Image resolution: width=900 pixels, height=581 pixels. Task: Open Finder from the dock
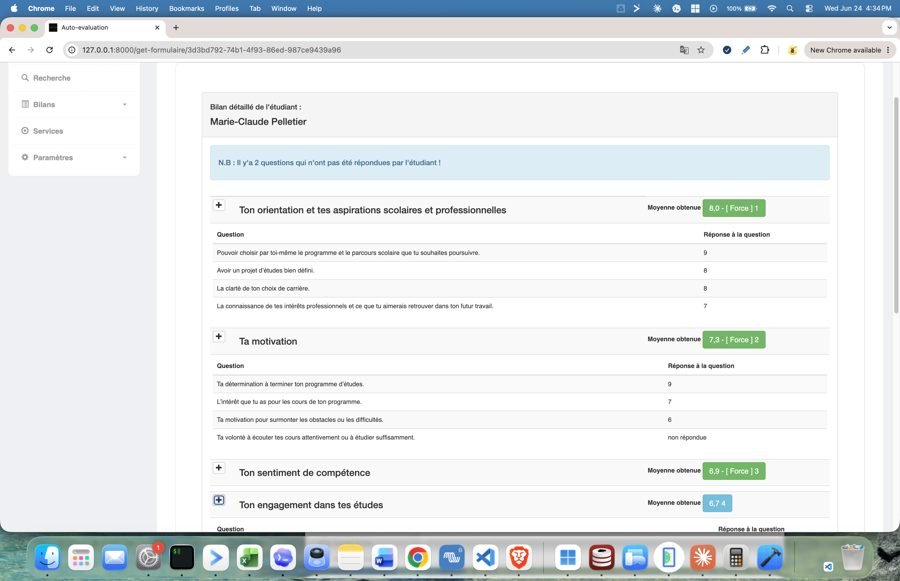(47, 557)
